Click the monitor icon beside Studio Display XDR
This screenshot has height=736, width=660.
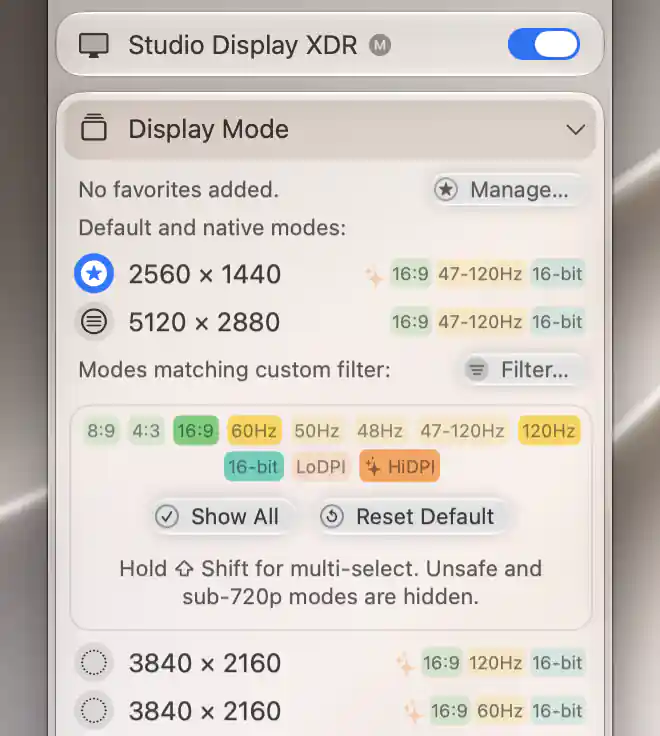94,45
